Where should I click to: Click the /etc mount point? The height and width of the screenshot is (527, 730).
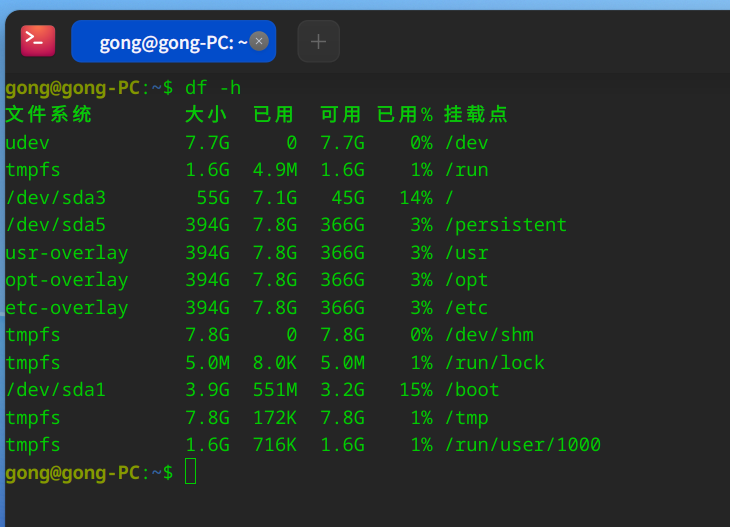coord(467,308)
